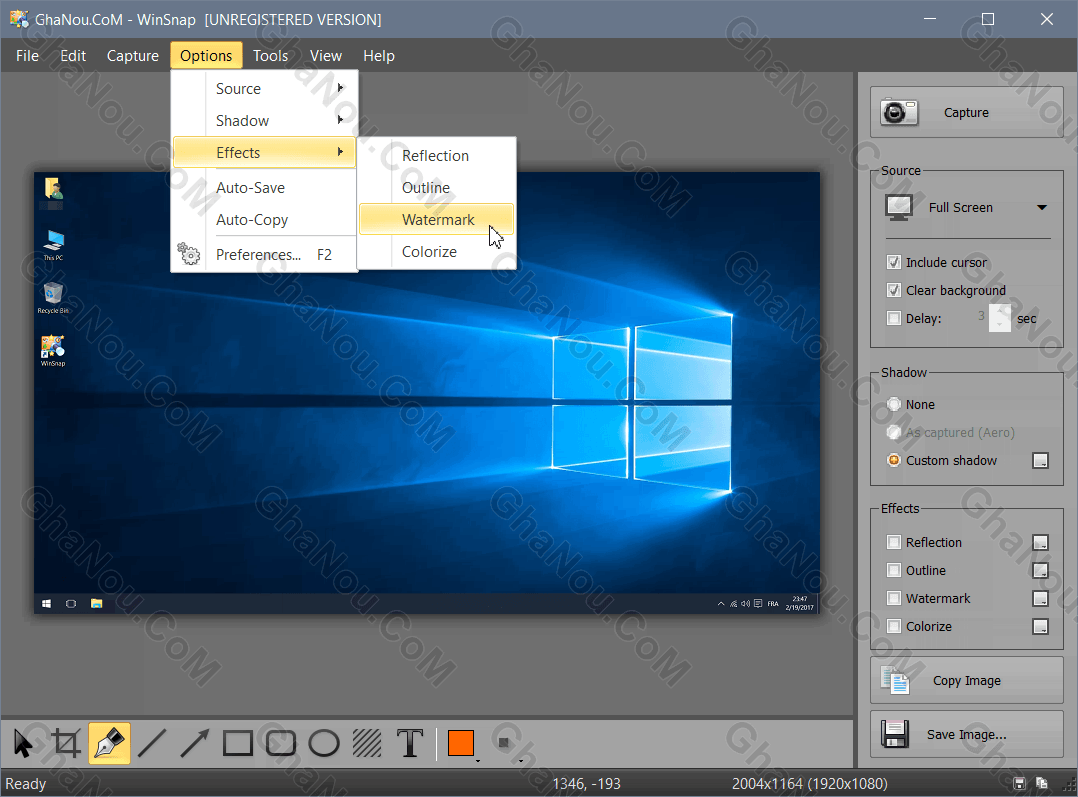Image resolution: width=1078 pixels, height=797 pixels.
Task: Click Start button in captured preview taskbar
Action: pyautogui.click(x=46, y=604)
